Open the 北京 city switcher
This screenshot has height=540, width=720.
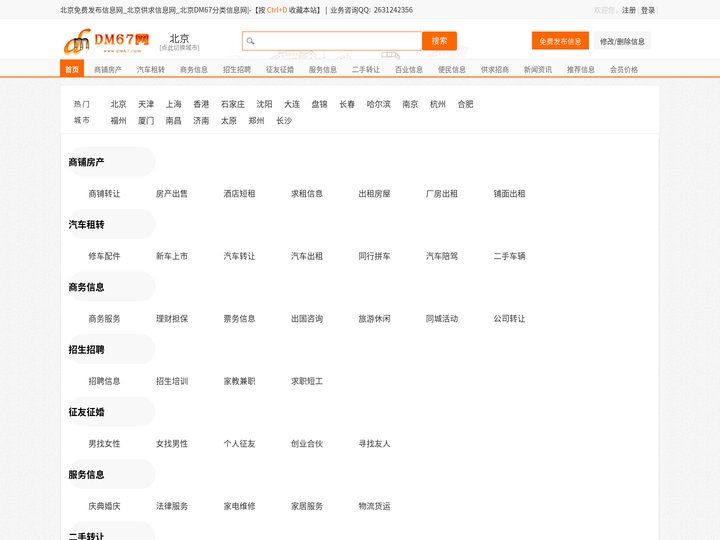[180, 42]
